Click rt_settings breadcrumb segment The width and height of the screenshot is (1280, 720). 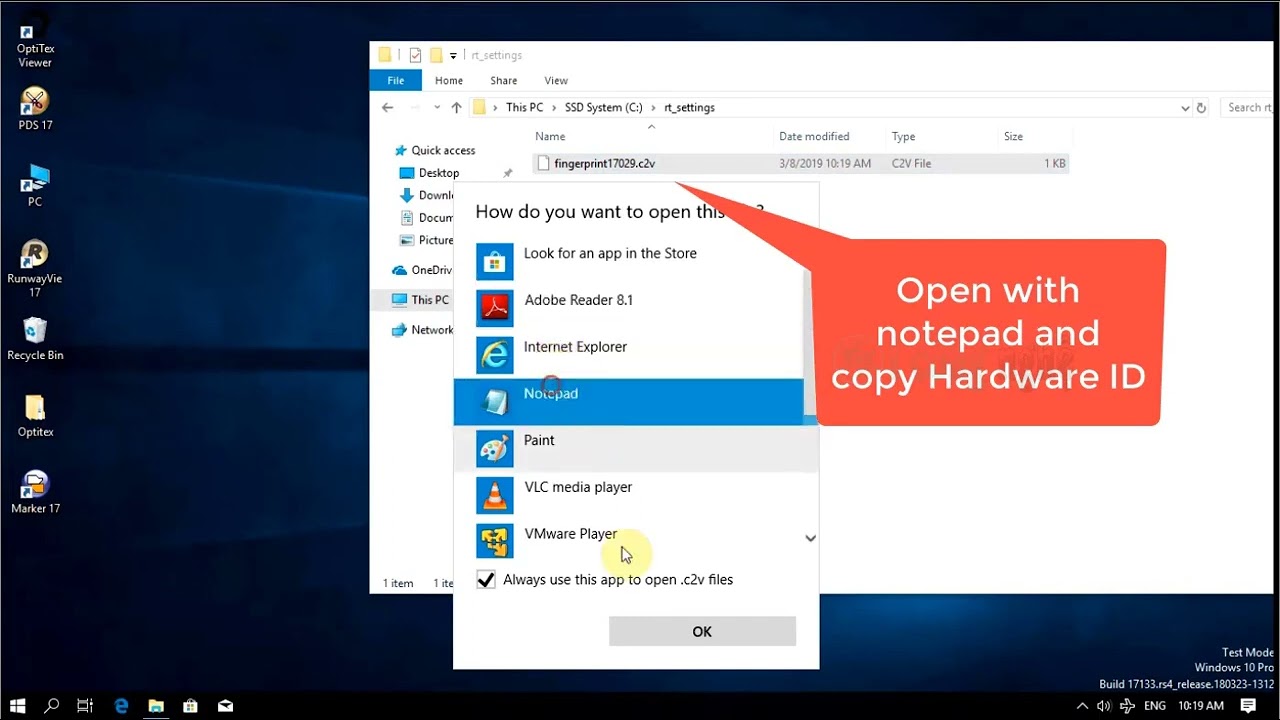coord(689,107)
